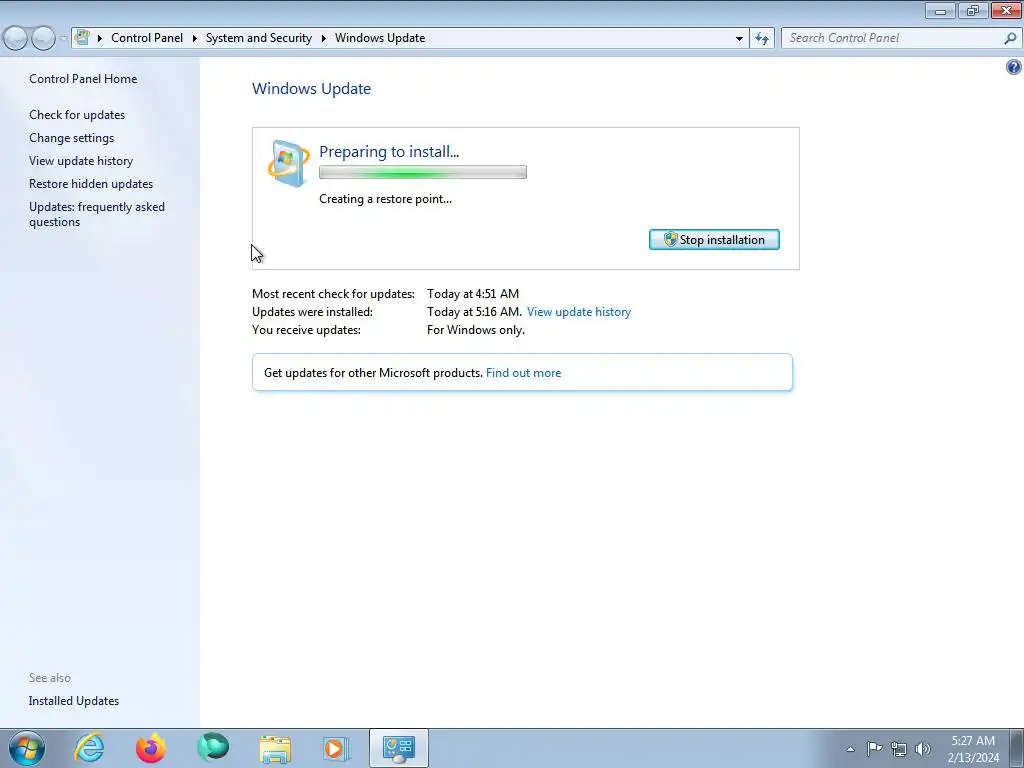Open Windows Explorer from taskbar
This screenshot has width=1024, height=768.
275,748
